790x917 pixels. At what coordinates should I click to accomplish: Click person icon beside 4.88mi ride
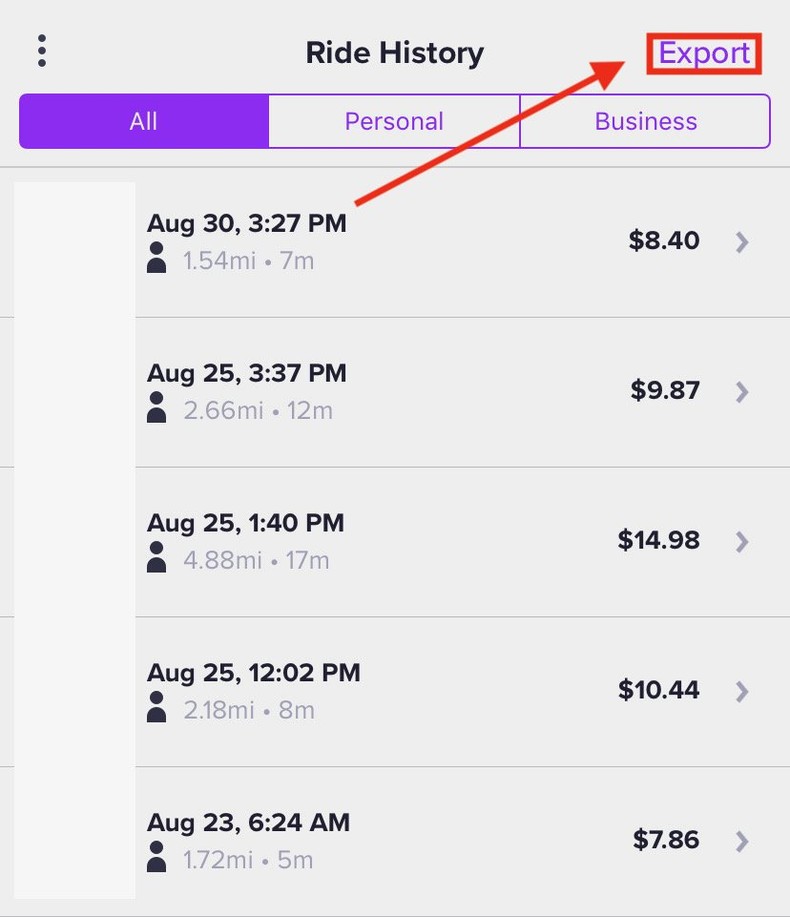[x=157, y=560]
